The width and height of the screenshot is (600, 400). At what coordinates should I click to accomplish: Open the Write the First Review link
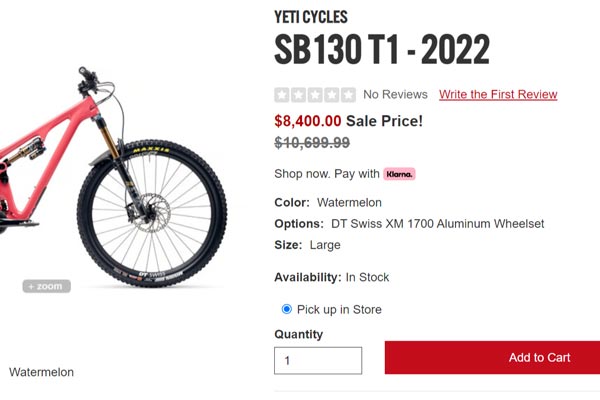[498, 95]
